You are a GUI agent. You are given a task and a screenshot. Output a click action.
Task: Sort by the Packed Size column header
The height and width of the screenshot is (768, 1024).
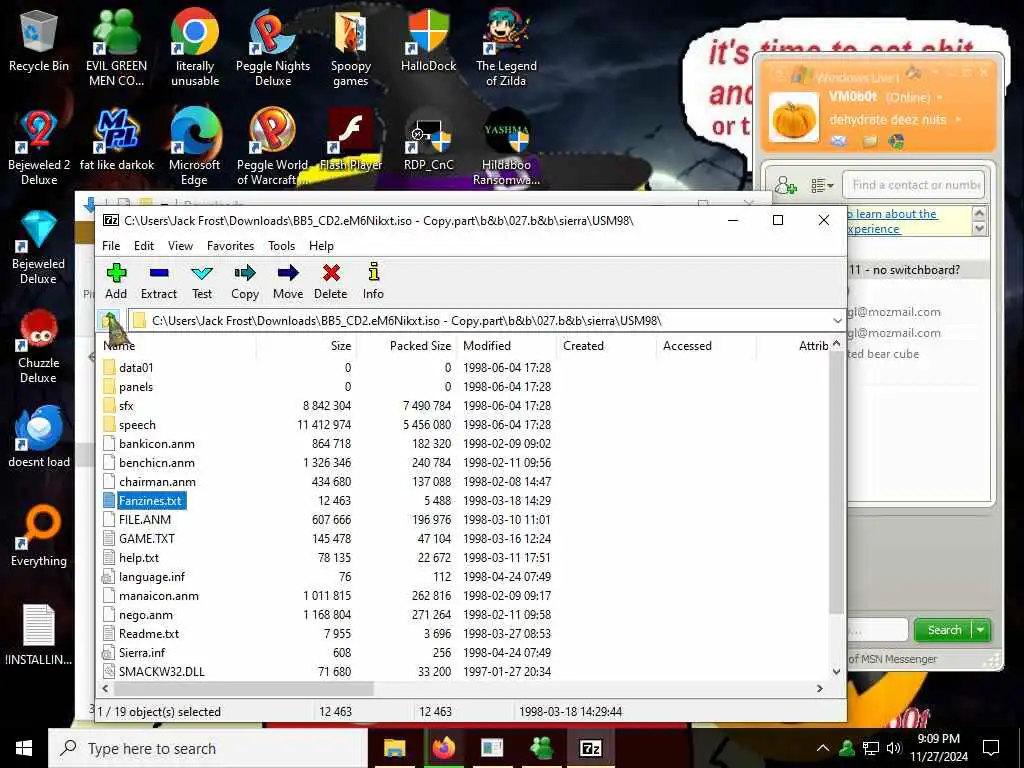tap(406, 345)
